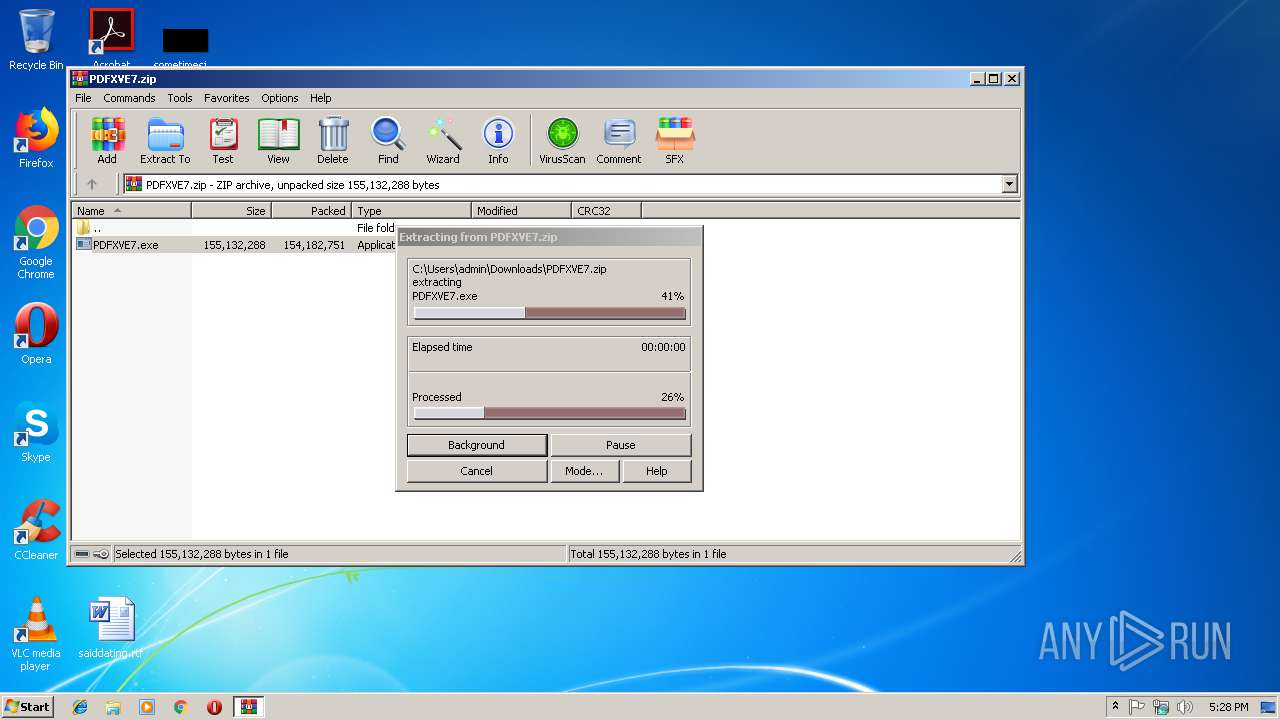Viewport: 1280px width, 720px height.
Task: Open Recycle Bin desktop icon
Action: (x=36, y=40)
